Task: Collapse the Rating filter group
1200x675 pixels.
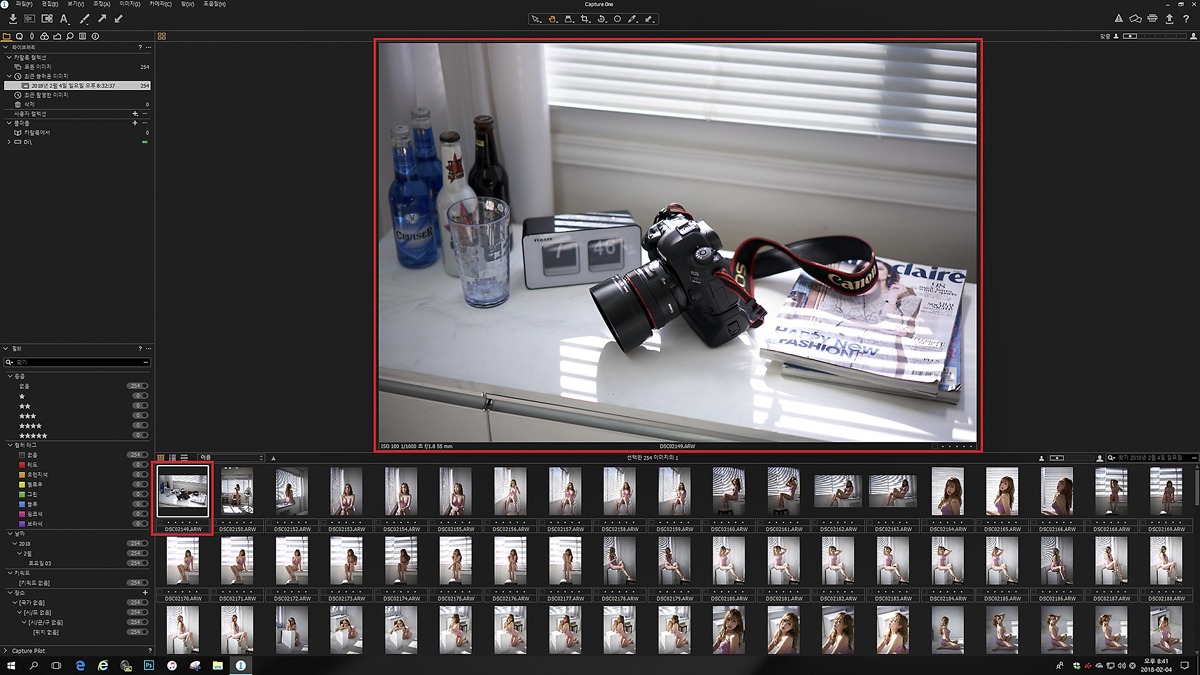Action: point(9,376)
